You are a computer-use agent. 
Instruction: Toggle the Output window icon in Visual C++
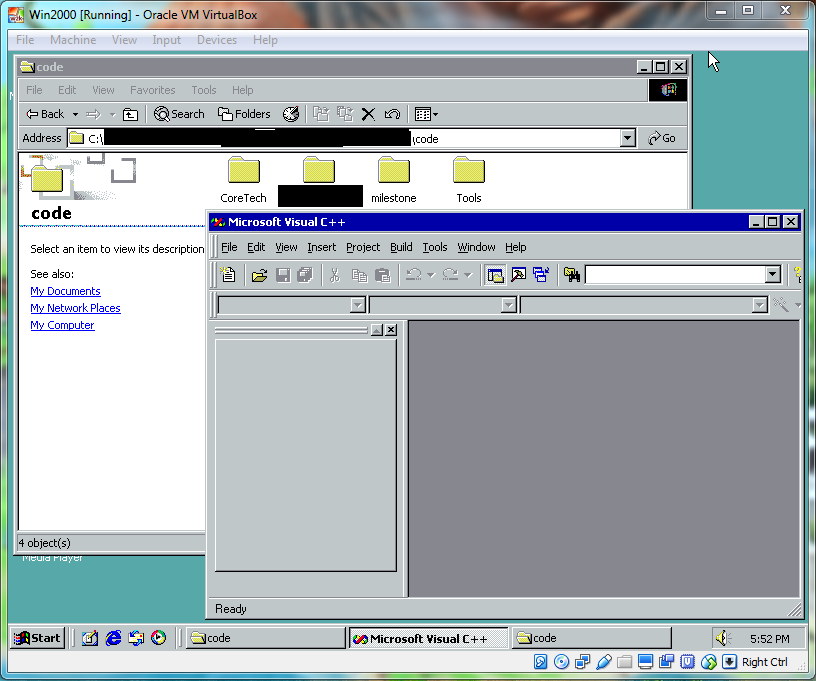(x=518, y=275)
